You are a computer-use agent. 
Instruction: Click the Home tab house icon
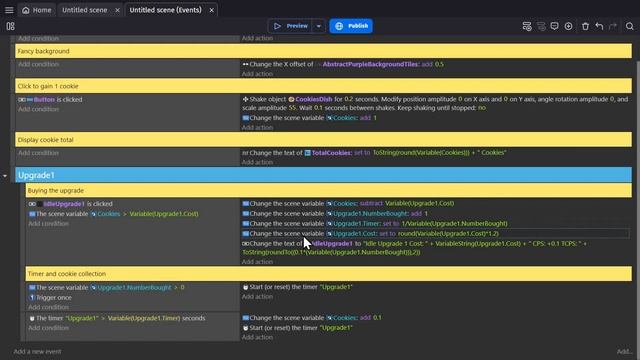pos(26,10)
